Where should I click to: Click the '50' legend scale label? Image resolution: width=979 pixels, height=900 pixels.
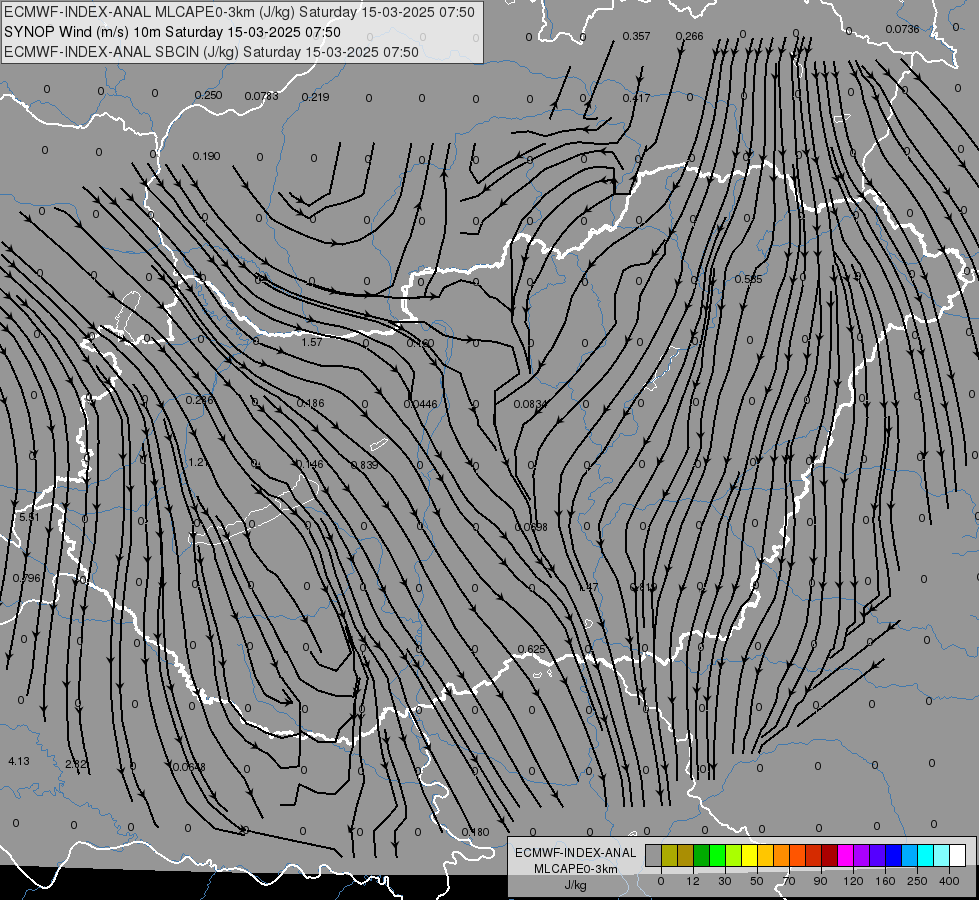coord(757,881)
